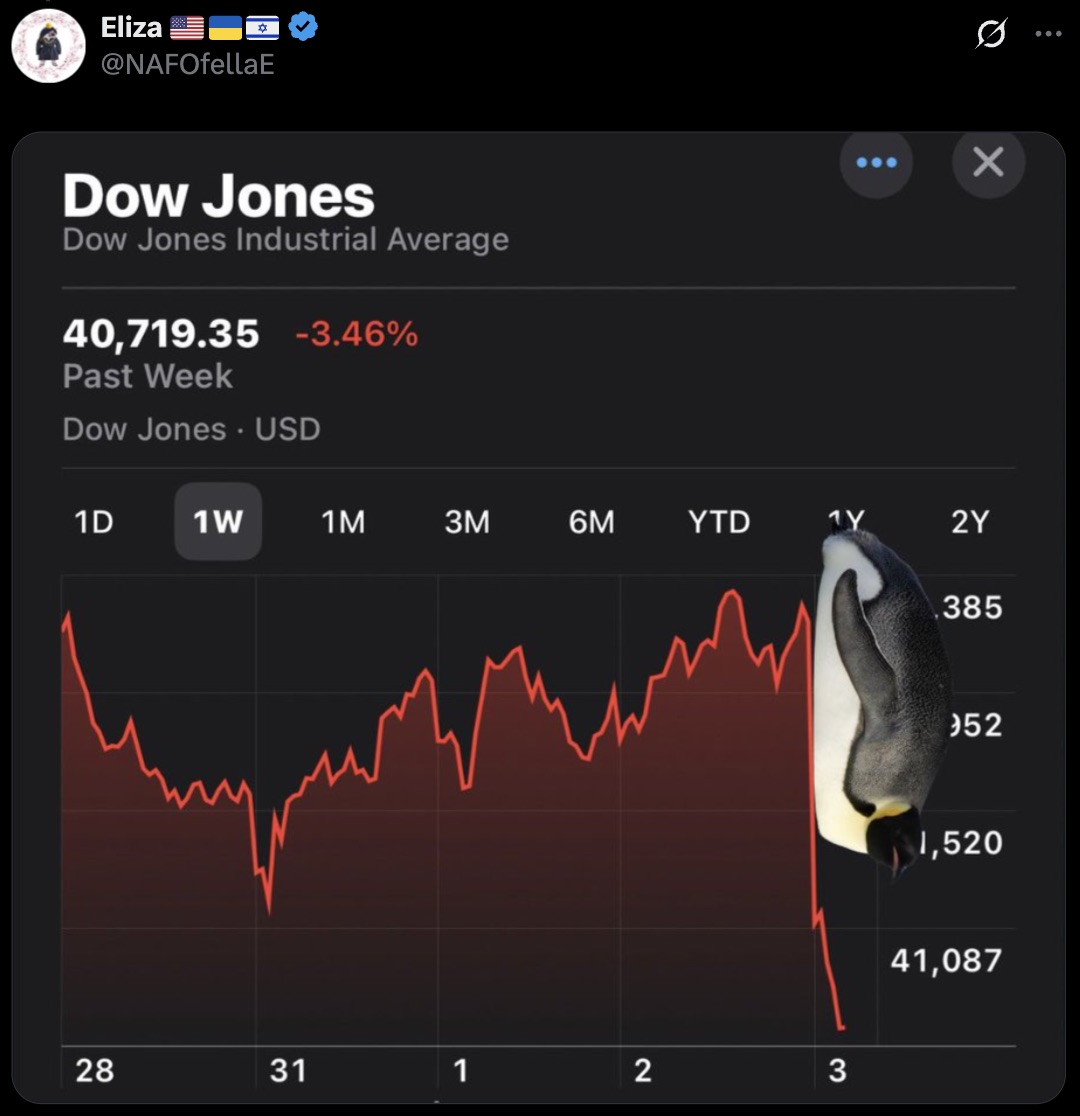This screenshot has width=1080, height=1116.
Task: Open the tweet's more options menu
Action: (x=1048, y=34)
